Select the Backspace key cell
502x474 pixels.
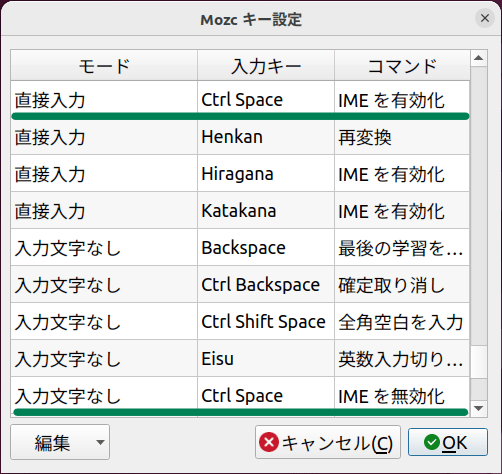pos(266,247)
